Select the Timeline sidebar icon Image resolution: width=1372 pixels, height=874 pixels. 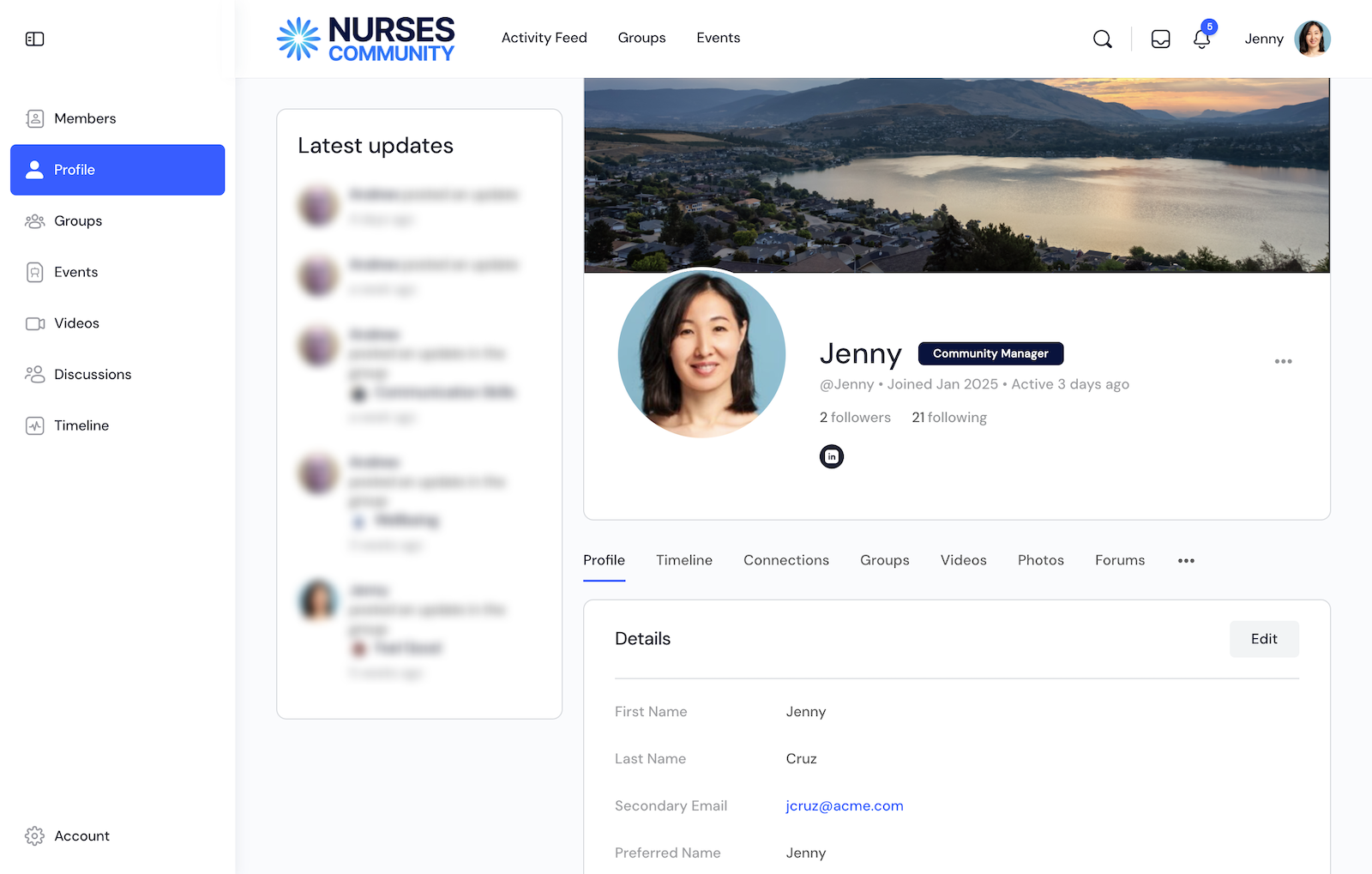pos(34,425)
